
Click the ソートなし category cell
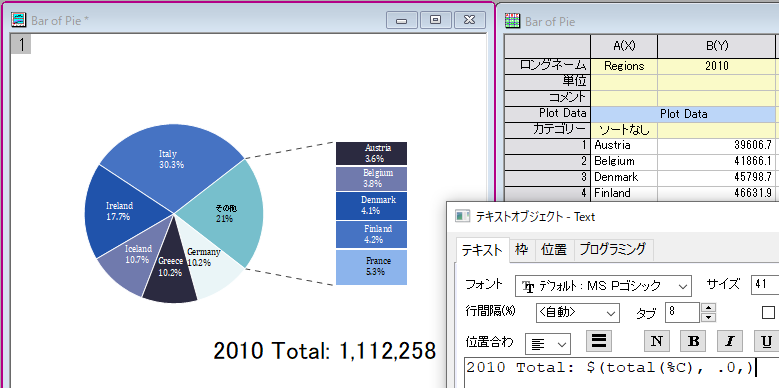pos(624,130)
